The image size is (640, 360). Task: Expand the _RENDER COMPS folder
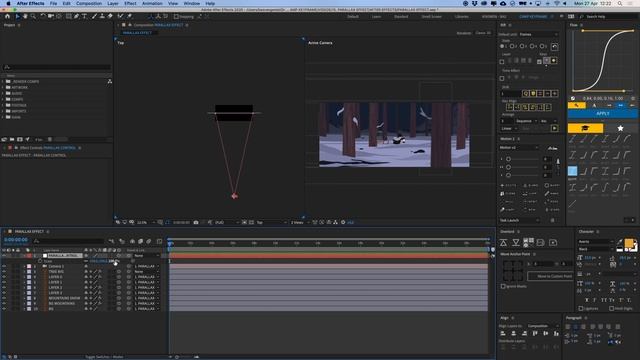click(x=3, y=82)
